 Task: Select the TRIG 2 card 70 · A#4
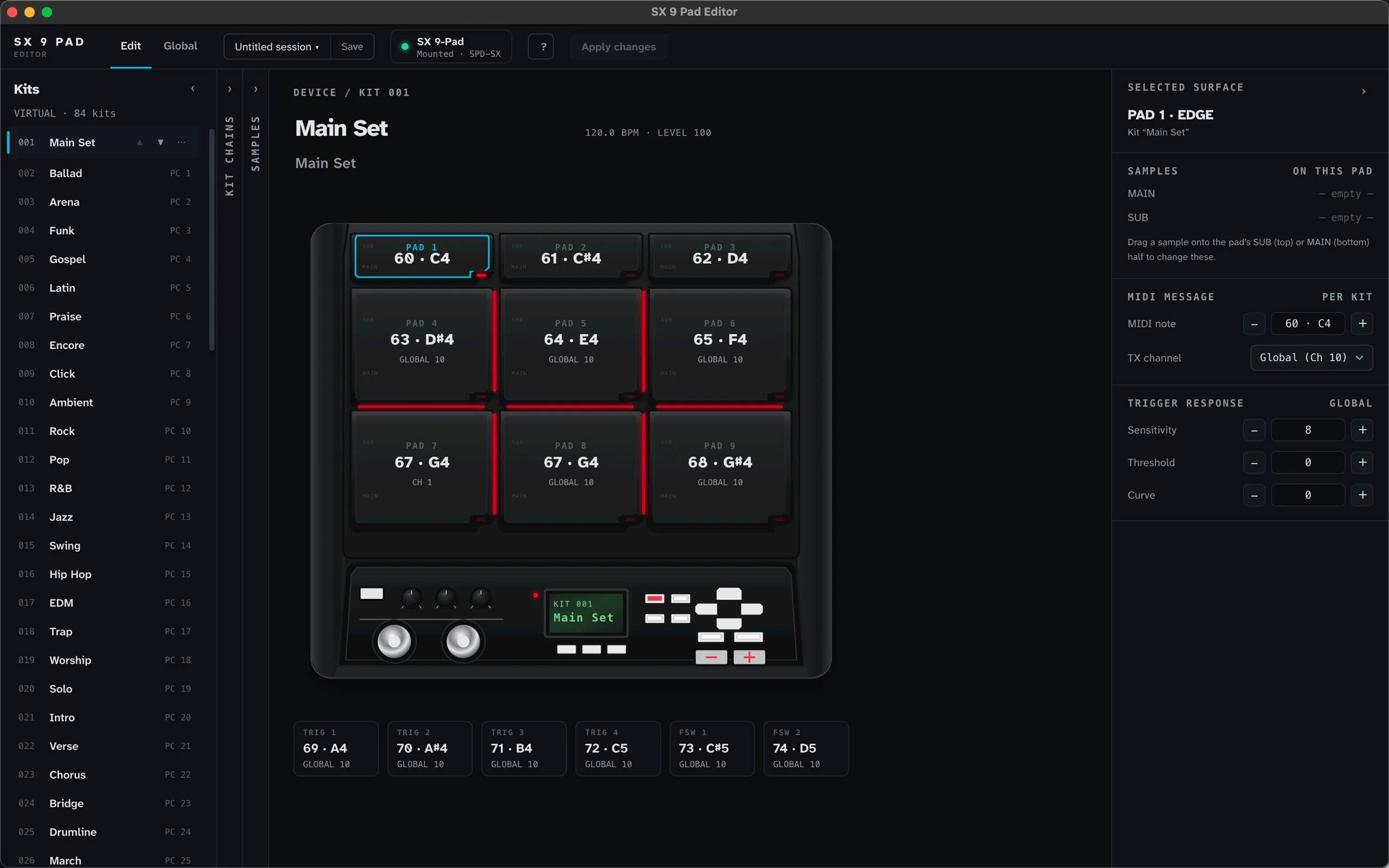[430, 749]
